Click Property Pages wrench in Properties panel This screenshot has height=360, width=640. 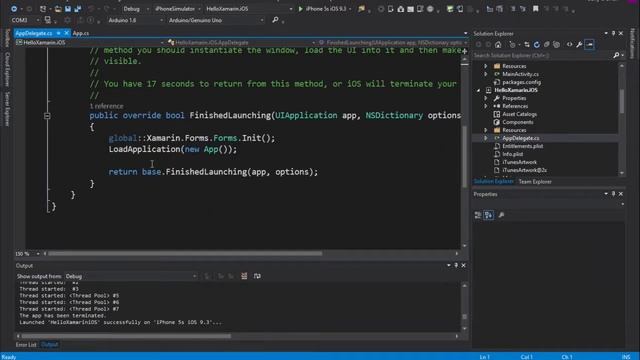[x=501, y=215]
